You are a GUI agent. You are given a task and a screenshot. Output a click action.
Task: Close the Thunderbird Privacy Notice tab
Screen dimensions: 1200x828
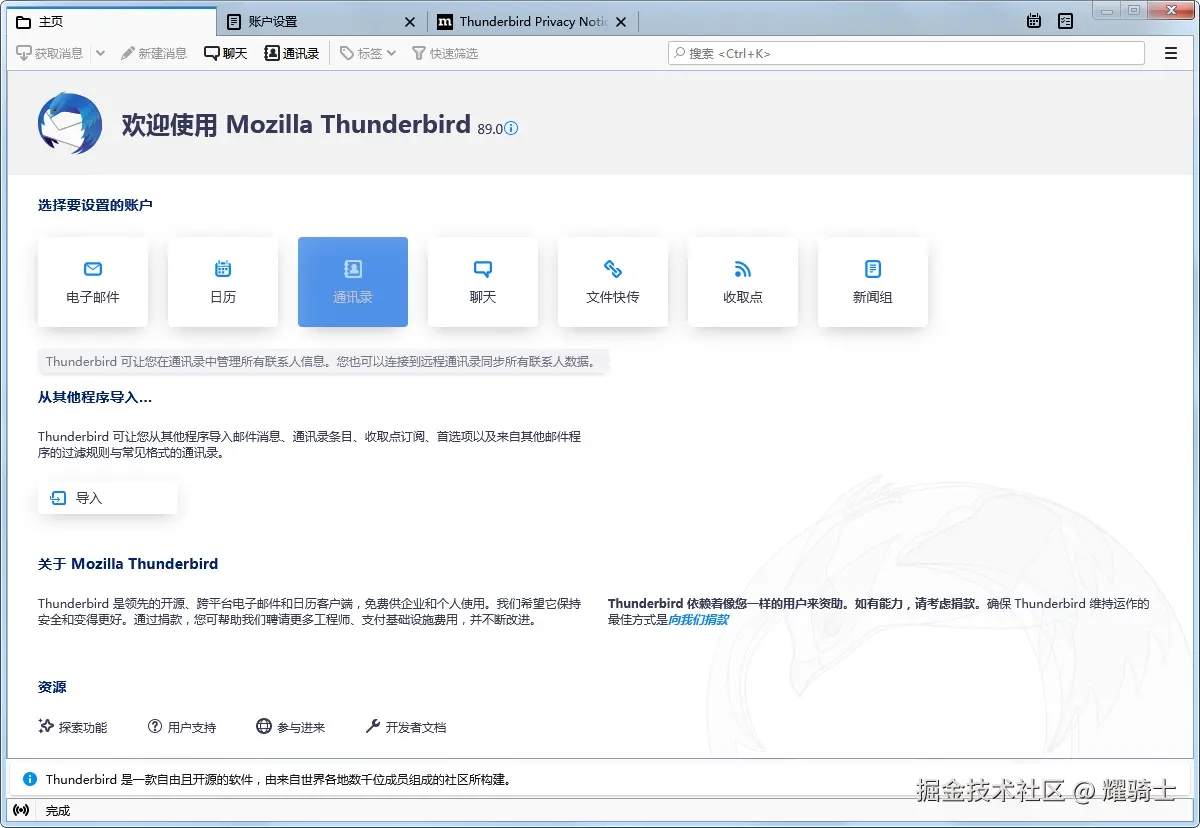621,21
